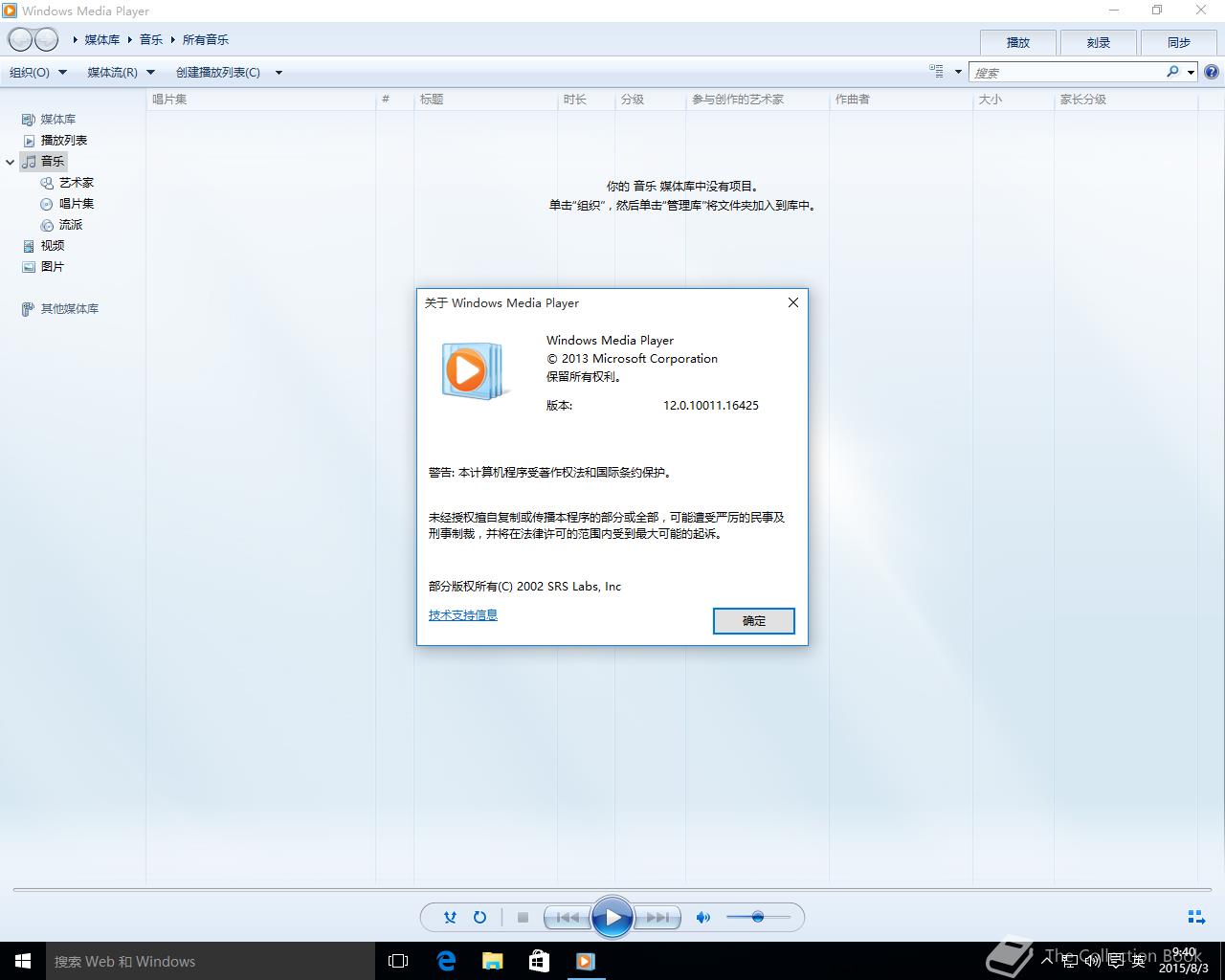1225x980 pixels.
Task: Click the 确定 button in About dialog
Action: point(754,621)
